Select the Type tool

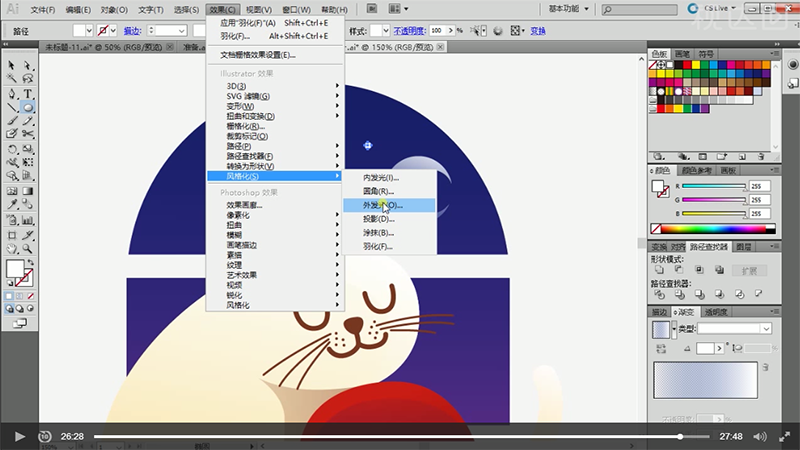28,94
